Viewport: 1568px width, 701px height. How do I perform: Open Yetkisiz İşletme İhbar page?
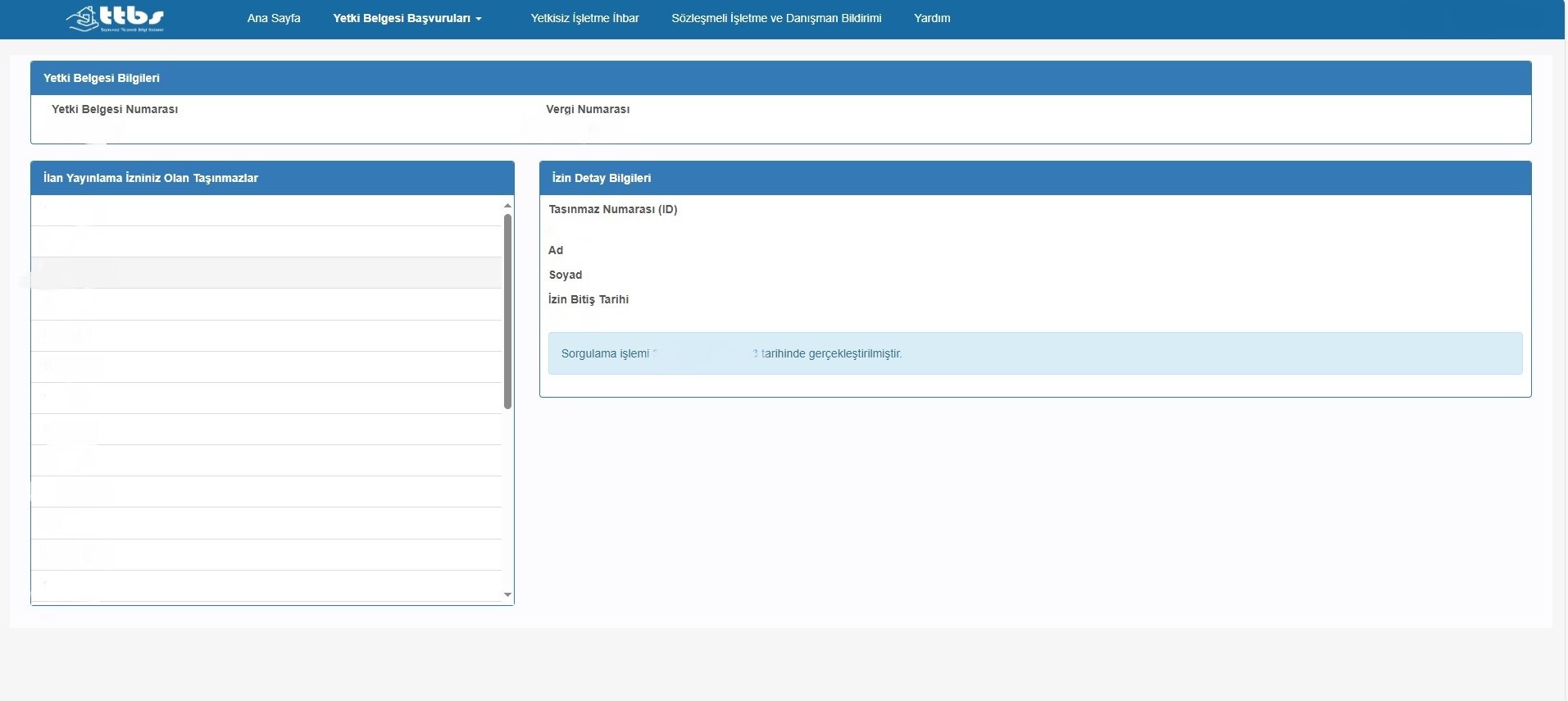(x=584, y=18)
